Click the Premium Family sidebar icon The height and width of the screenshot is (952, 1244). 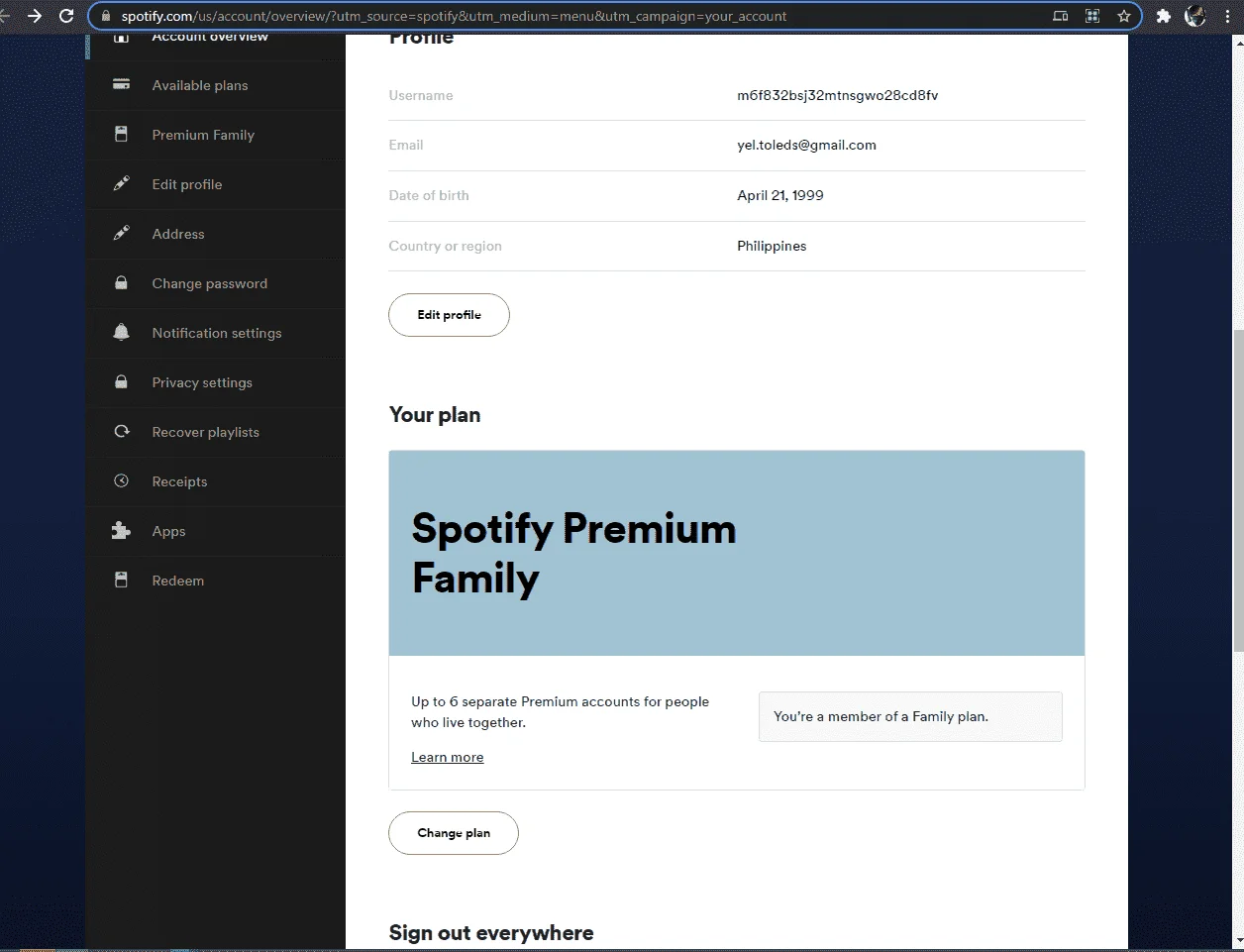click(121, 135)
